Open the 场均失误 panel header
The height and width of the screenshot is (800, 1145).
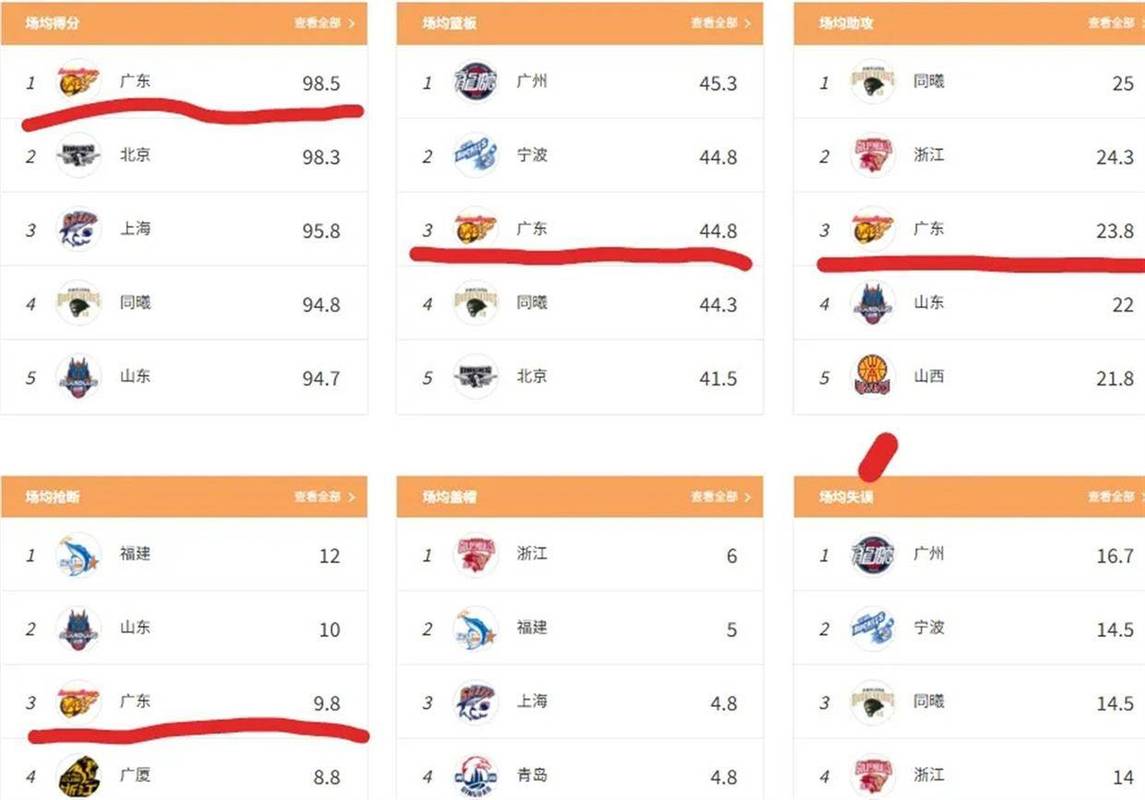969,496
